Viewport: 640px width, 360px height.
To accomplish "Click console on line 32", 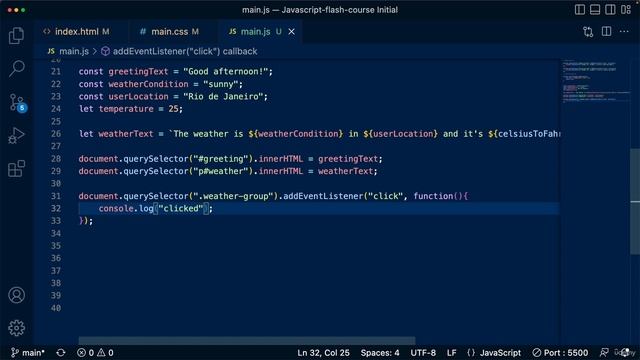I will (116, 209).
